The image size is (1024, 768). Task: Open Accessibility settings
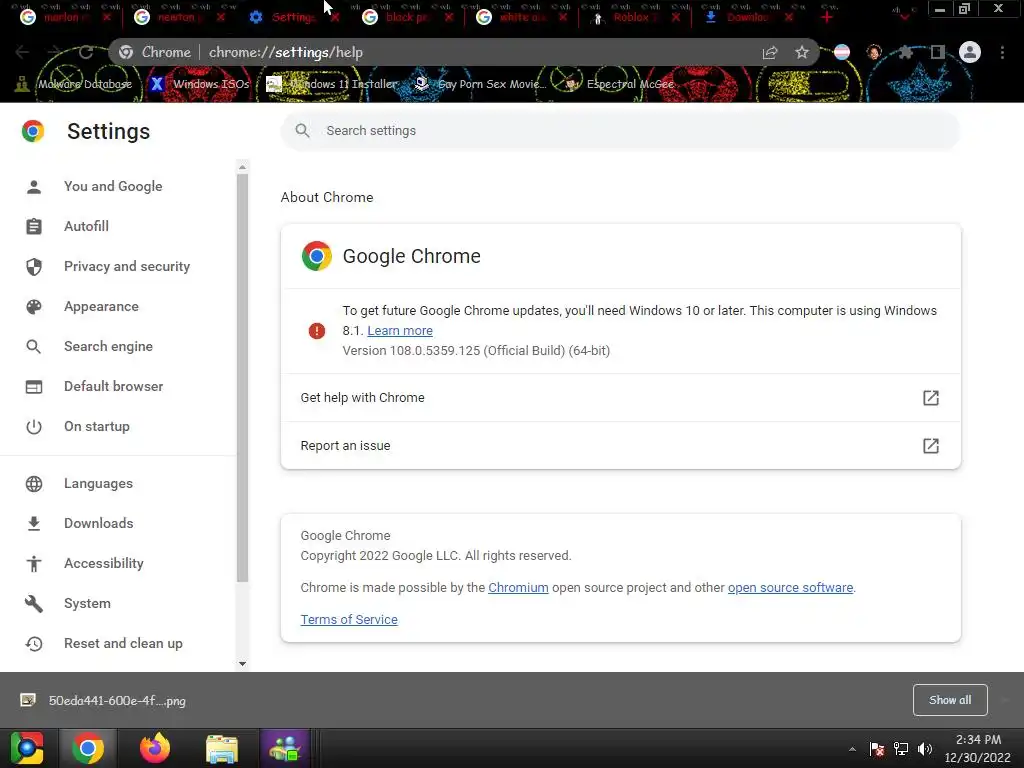(104, 563)
